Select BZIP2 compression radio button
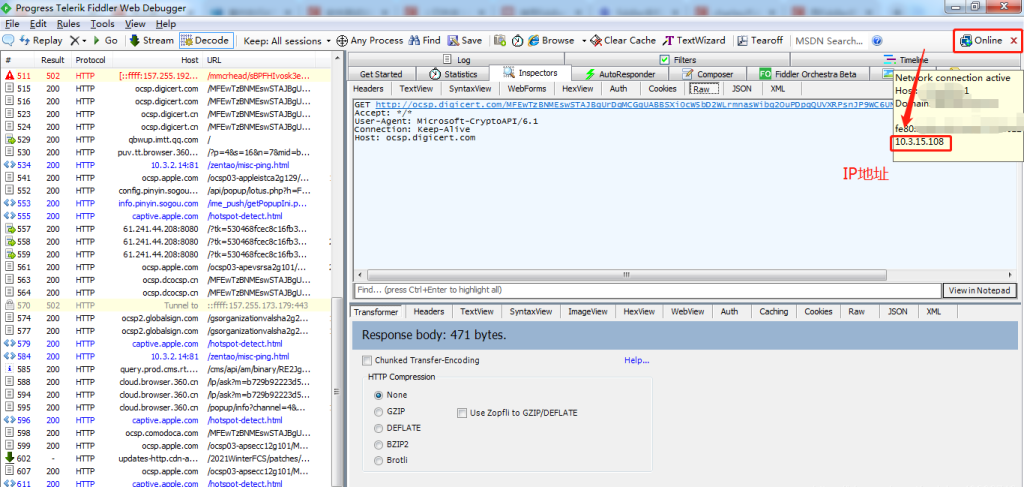Image resolution: width=1024 pixels, height=487 pixels. click(378, 445)
